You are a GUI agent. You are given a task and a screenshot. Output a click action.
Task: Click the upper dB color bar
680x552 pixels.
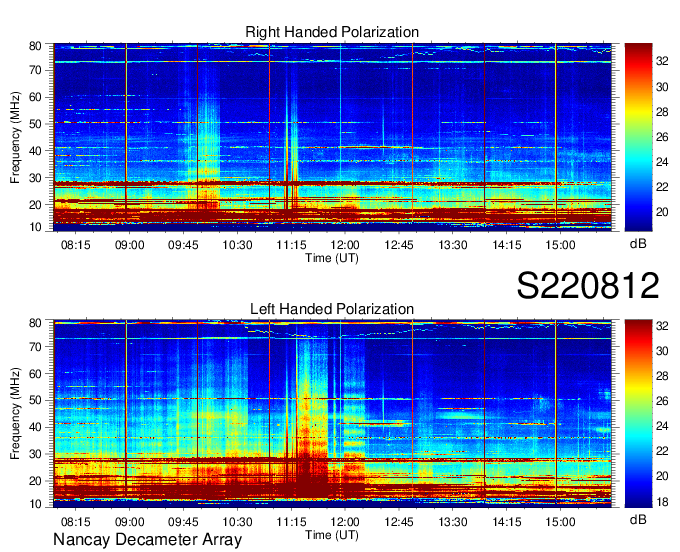638,137
